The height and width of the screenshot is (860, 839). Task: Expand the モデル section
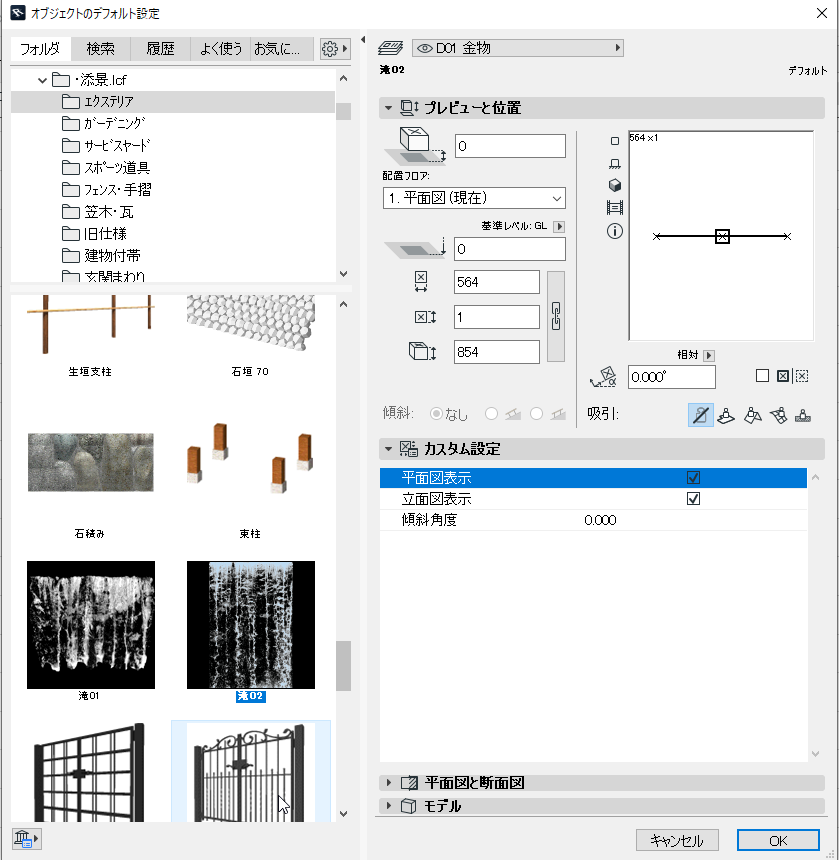click(389, 806)
